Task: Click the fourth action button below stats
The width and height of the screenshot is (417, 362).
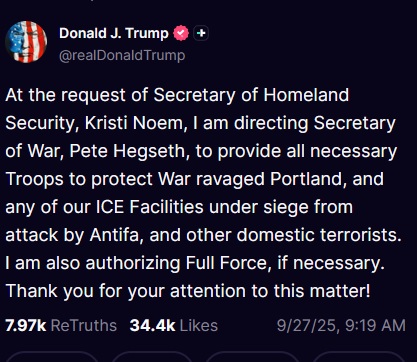Action: (x=359, y=357)
